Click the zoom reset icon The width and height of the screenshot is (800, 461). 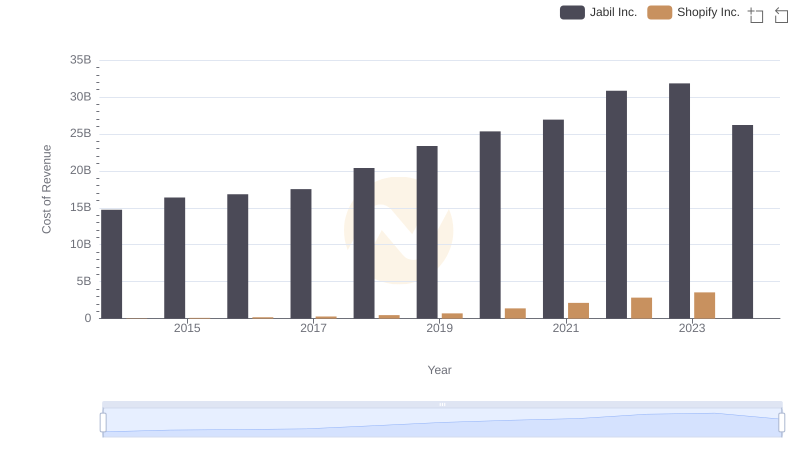[x=781, y=15]
